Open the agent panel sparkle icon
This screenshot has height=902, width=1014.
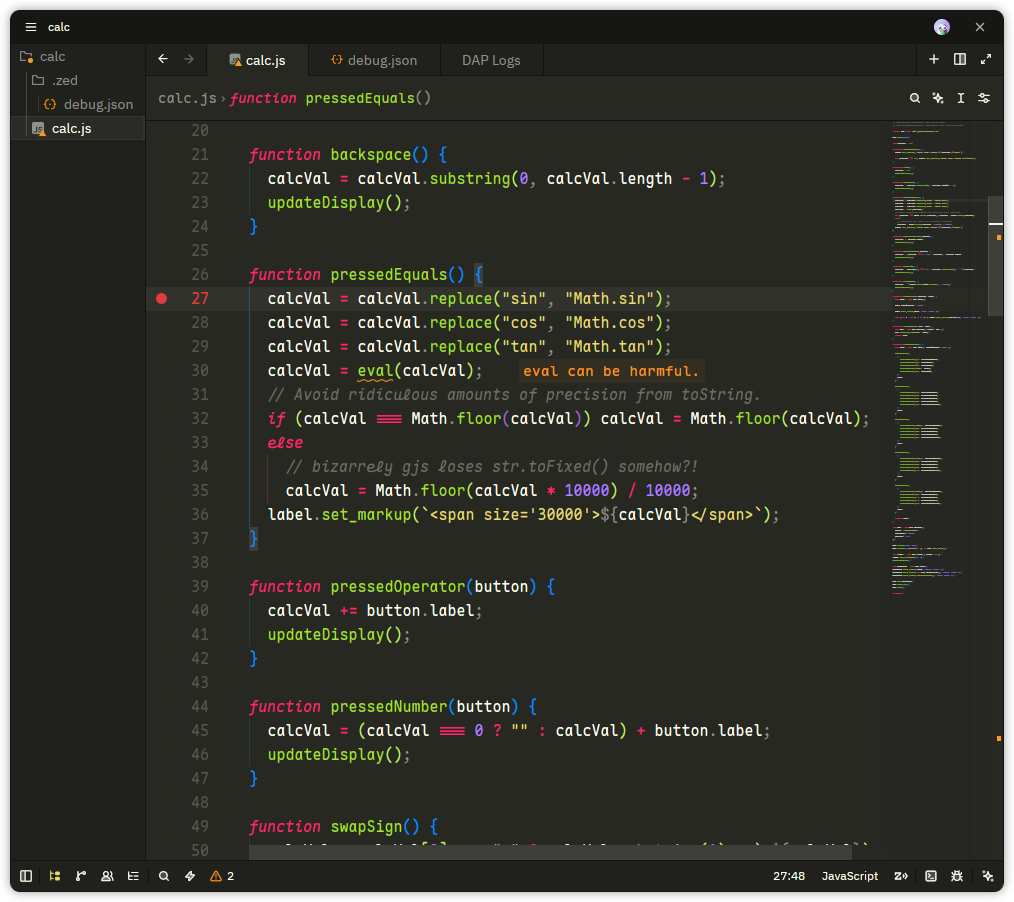coord(987,876)
